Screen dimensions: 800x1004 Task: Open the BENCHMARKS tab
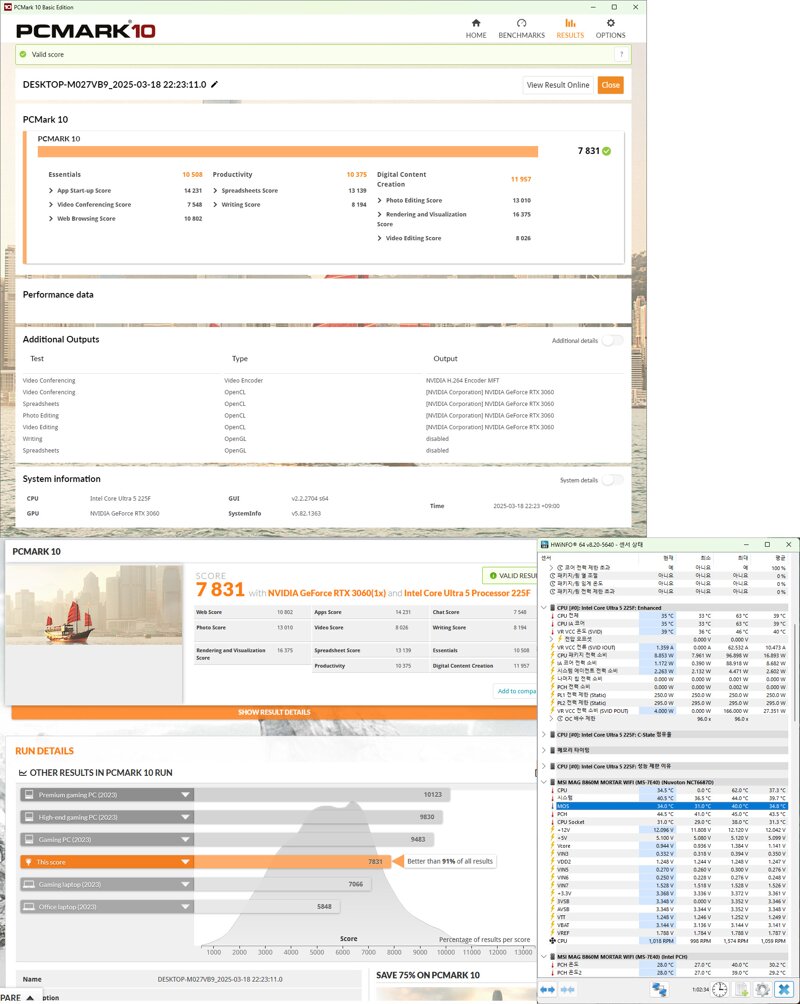tap(521, 29)
